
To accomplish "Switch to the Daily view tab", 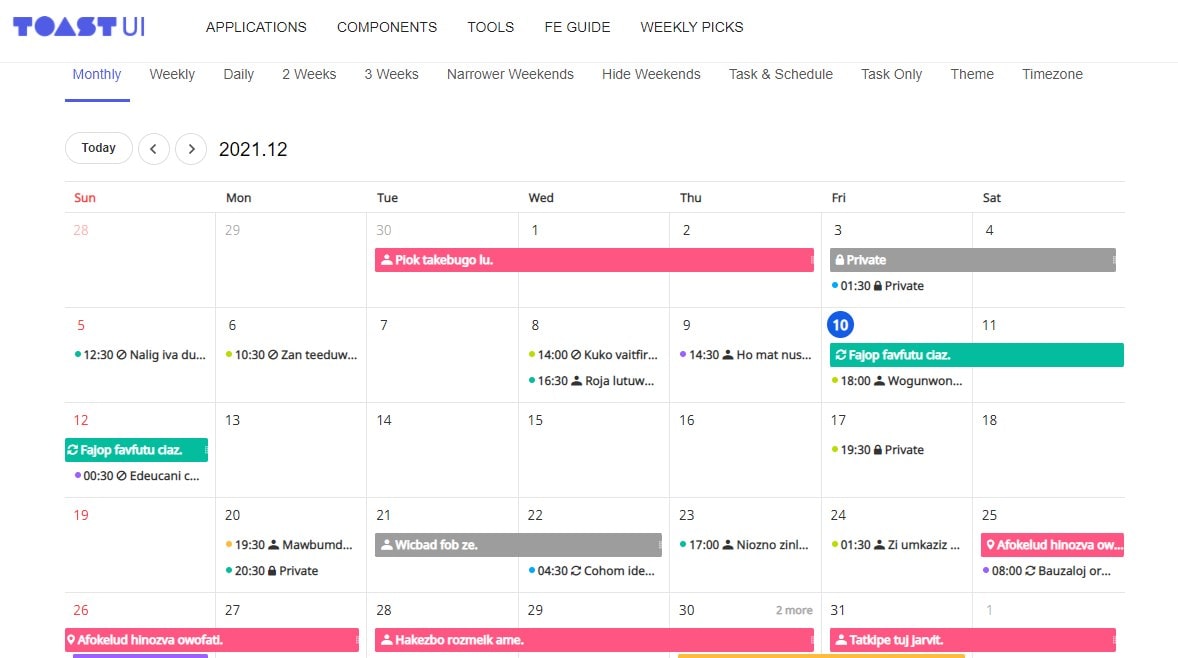I will [x=238, y=74].
